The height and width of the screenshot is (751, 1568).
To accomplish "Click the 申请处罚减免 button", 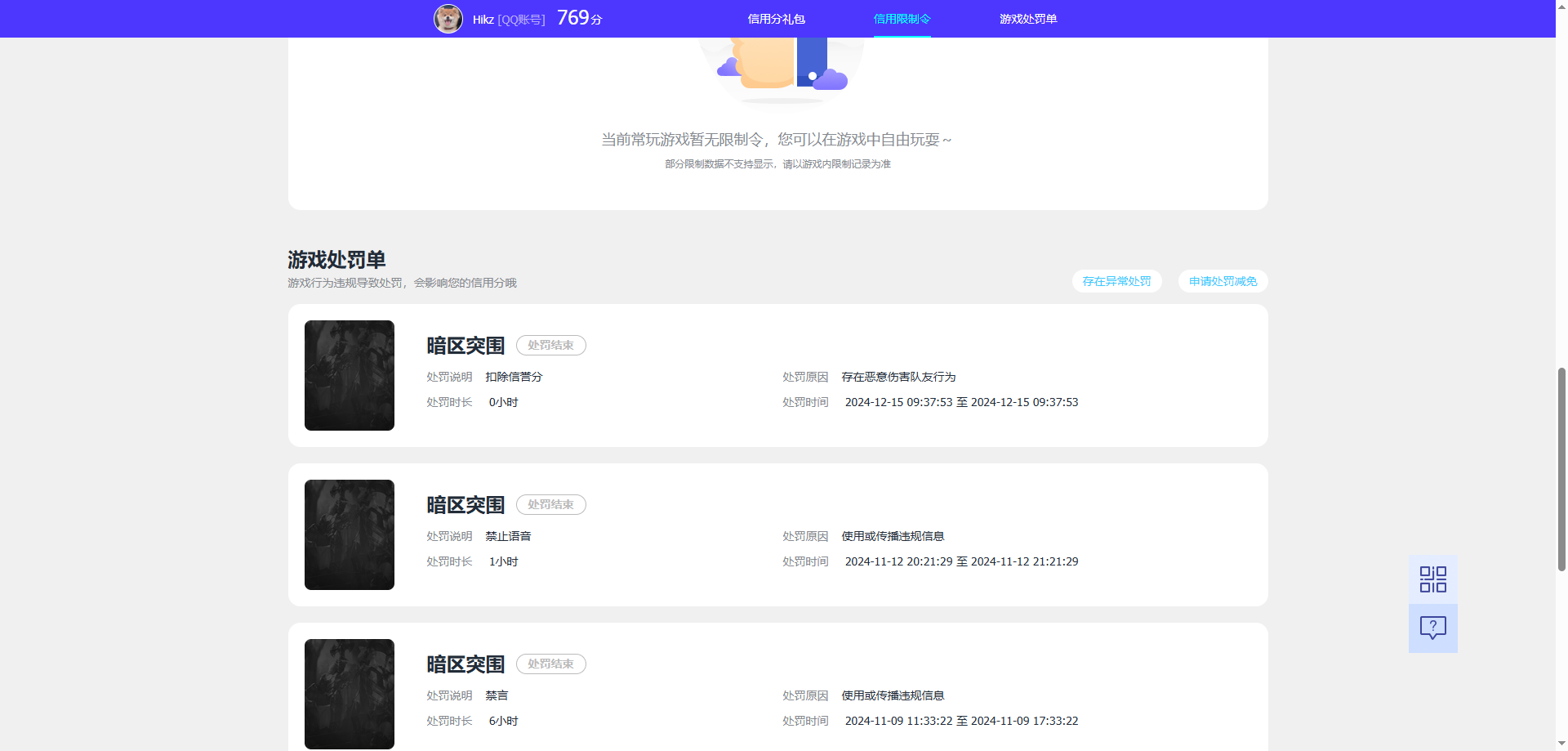I will coord(1222,281).
